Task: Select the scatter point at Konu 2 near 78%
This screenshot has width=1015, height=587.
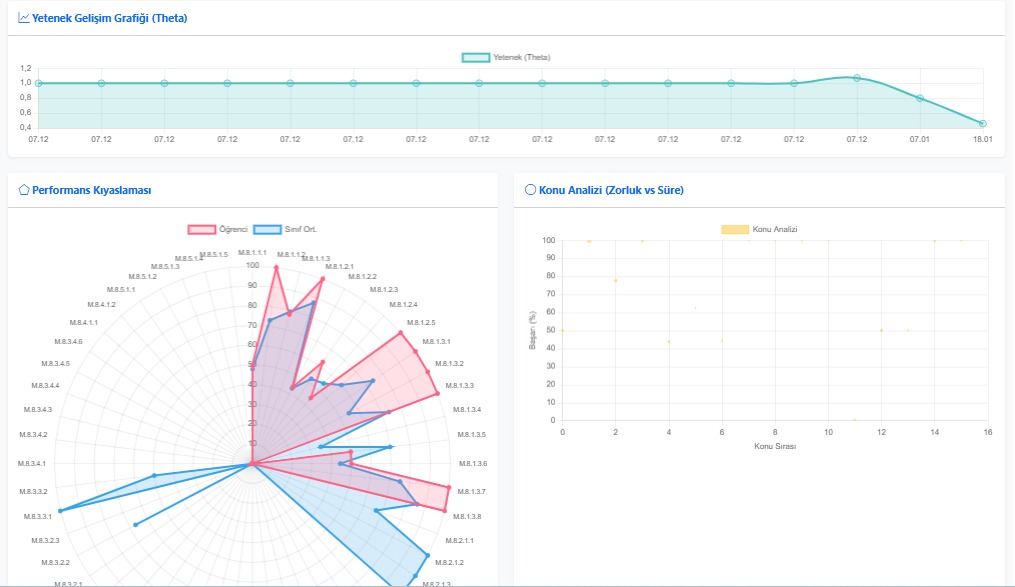Action: click(616, 280)
